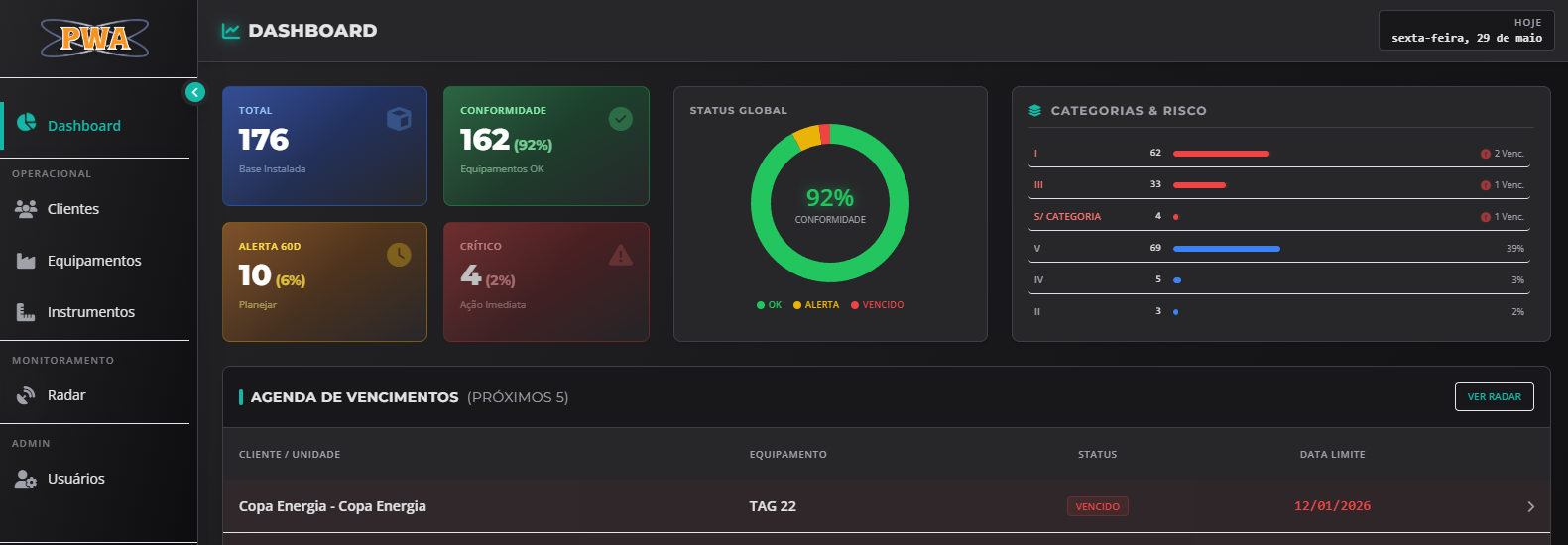The width and height of the screenshot is (1568, 545).
Task: Click the 1 Venc. on S/ Categoria row
Action: point(1508,217)
